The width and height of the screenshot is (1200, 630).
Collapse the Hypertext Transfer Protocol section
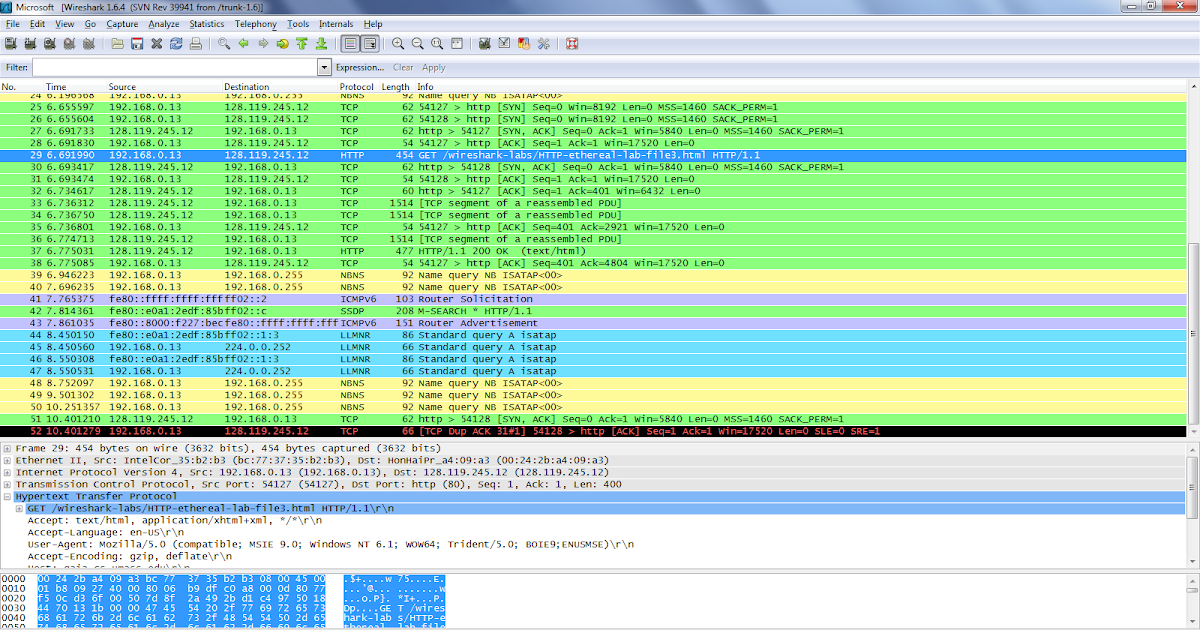pyautogui.click(x=7, y=496)
